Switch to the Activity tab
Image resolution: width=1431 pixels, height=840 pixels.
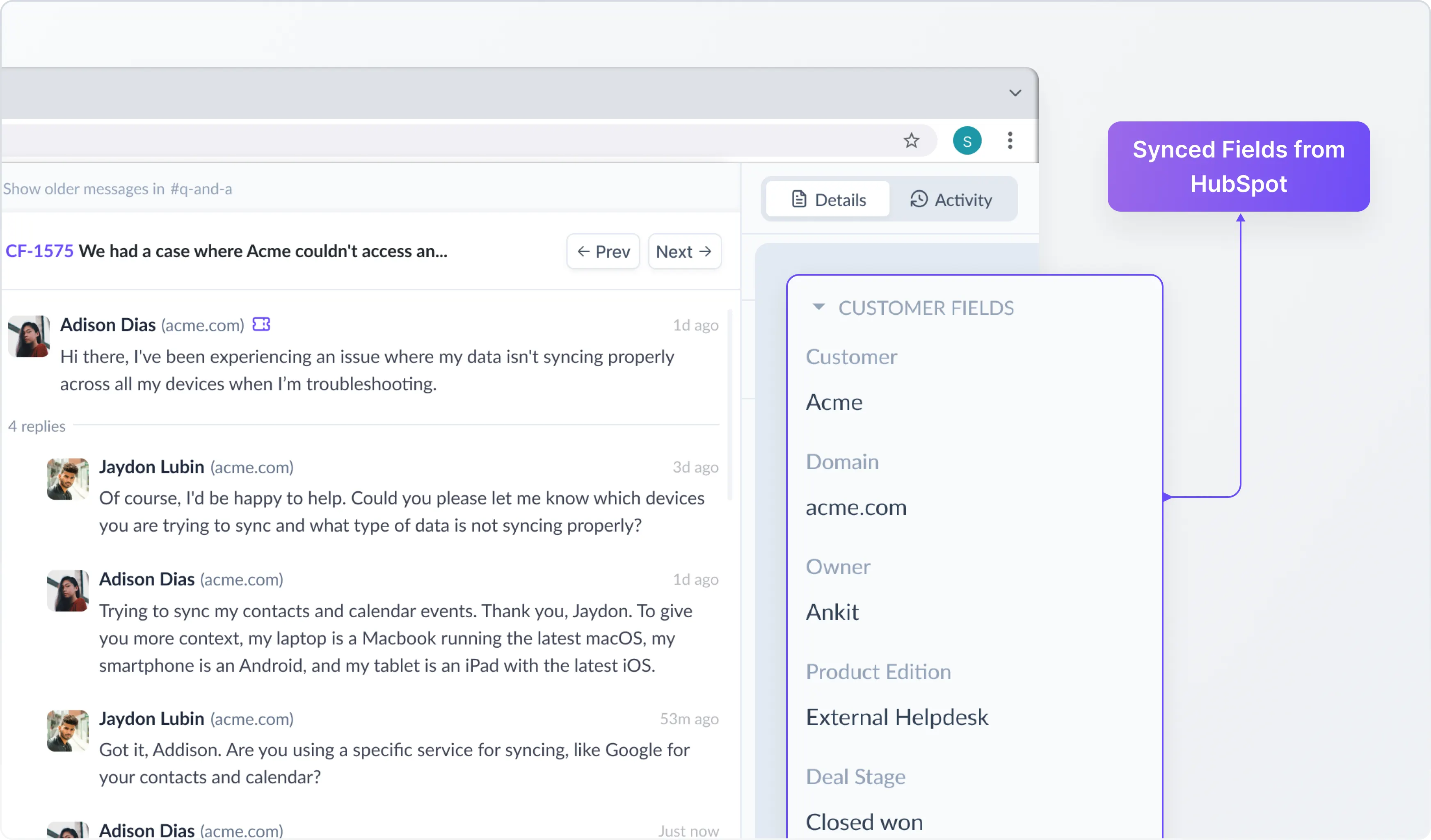point(951,199)
